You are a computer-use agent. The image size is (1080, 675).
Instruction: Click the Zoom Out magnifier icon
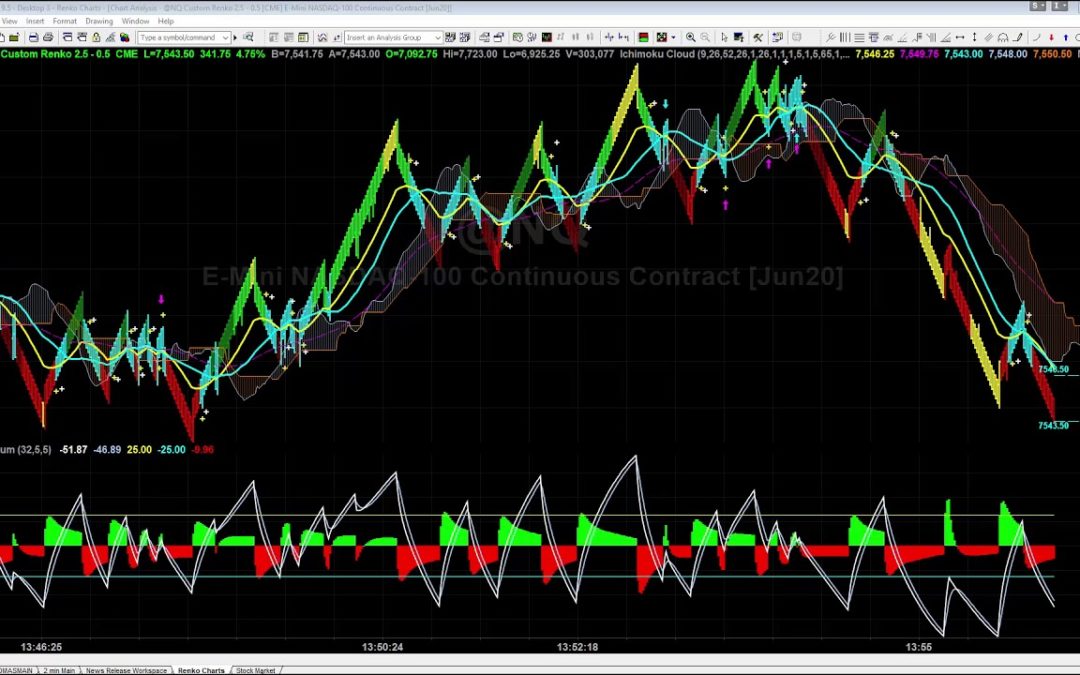tap(706, 37)
